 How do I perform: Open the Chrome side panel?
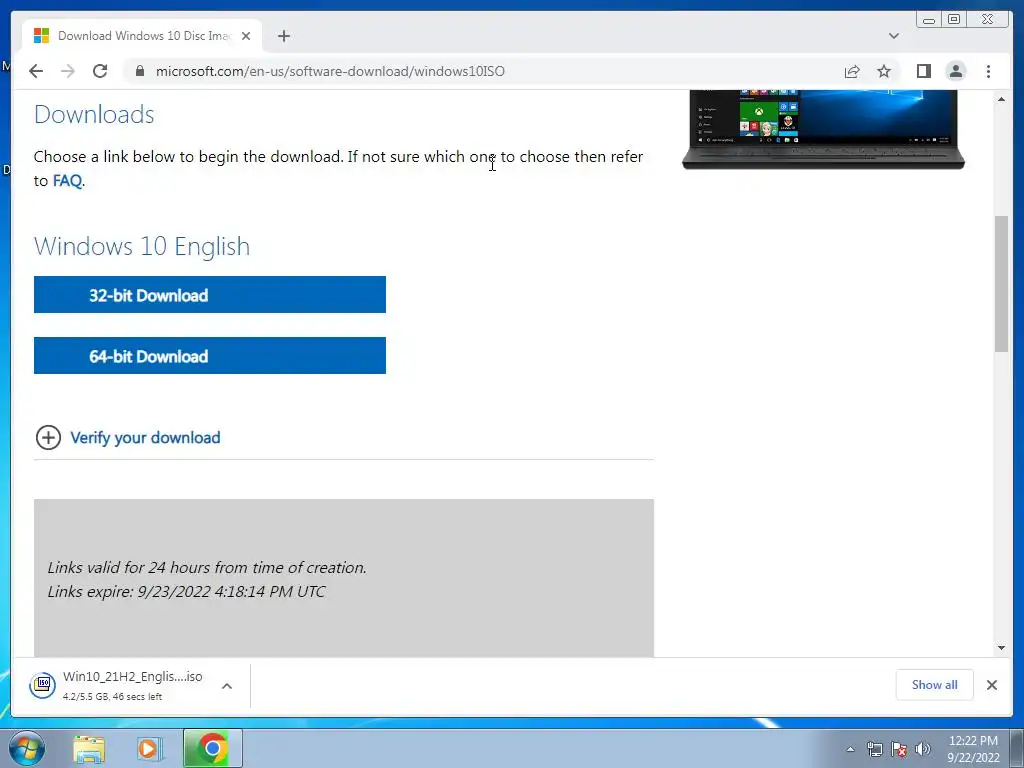pos(923,71)
